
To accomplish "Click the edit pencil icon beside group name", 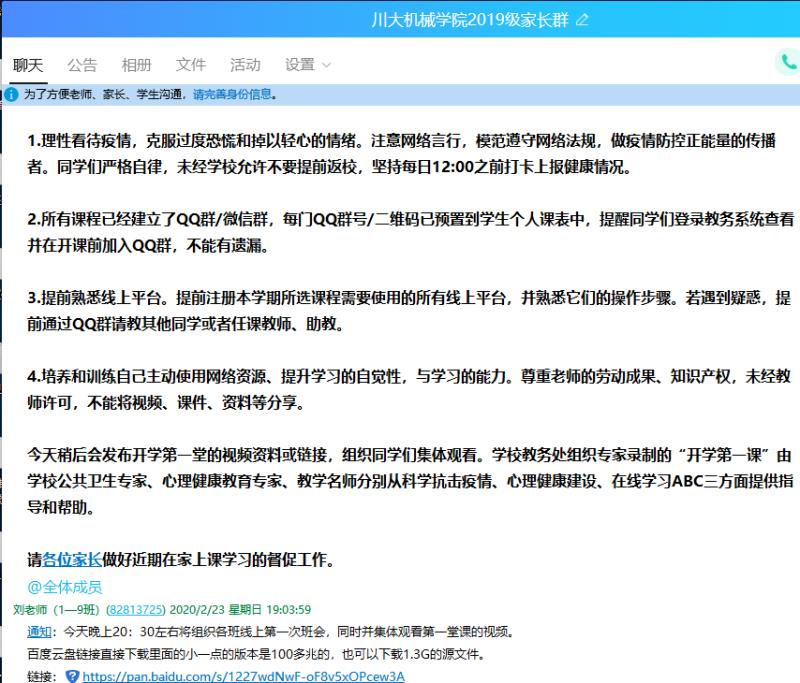I will (x=583, y=20).
